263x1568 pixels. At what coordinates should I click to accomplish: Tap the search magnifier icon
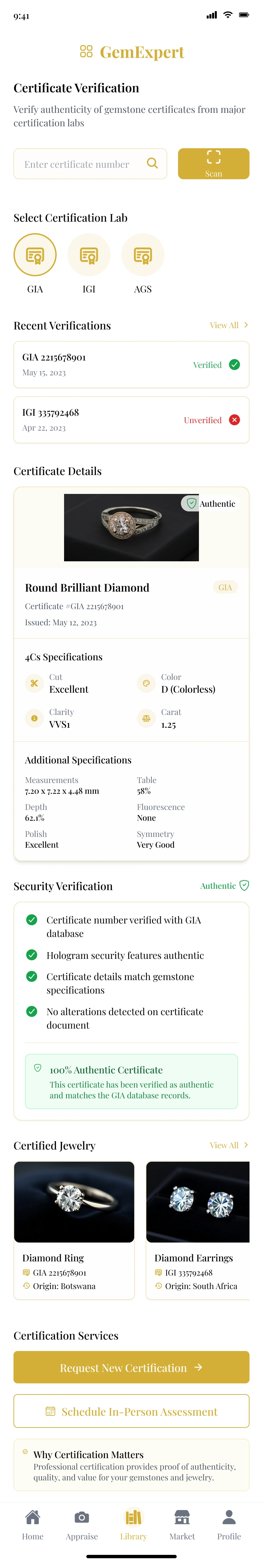pos(152,163)
